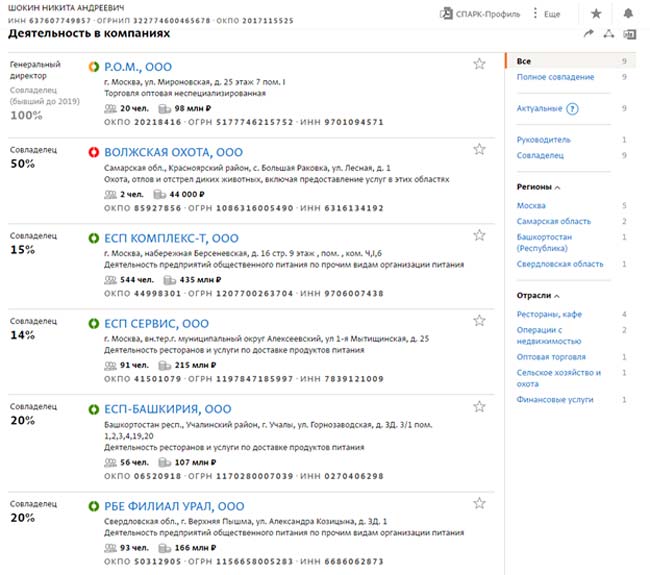
Task: Star the ВОЛЖСКАЯ ОХОТА, ООО company
Action: point(479,150)
